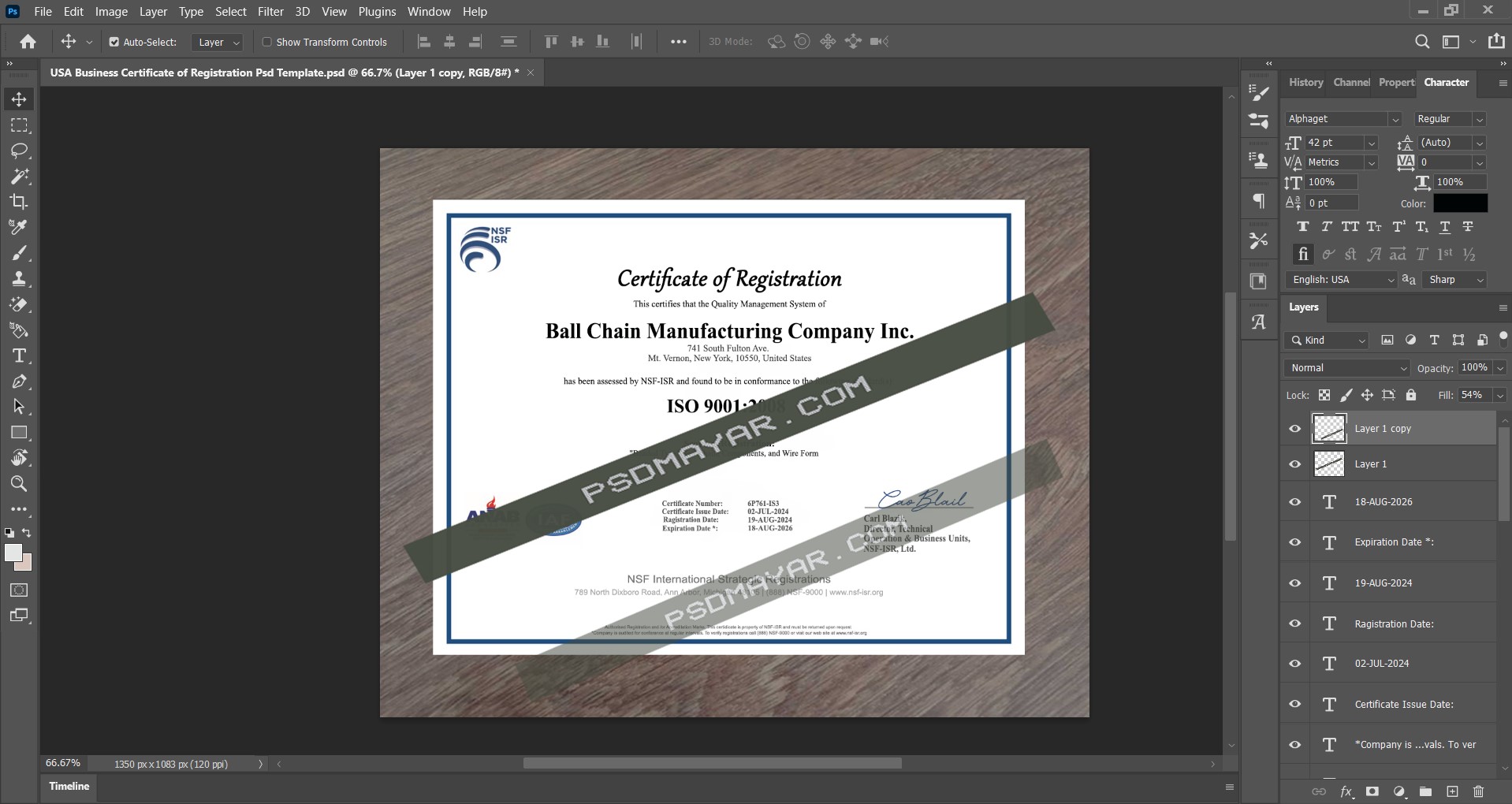
Task: Open the Sharp anti-aliasing dropdown
Action: (1454, 280)
